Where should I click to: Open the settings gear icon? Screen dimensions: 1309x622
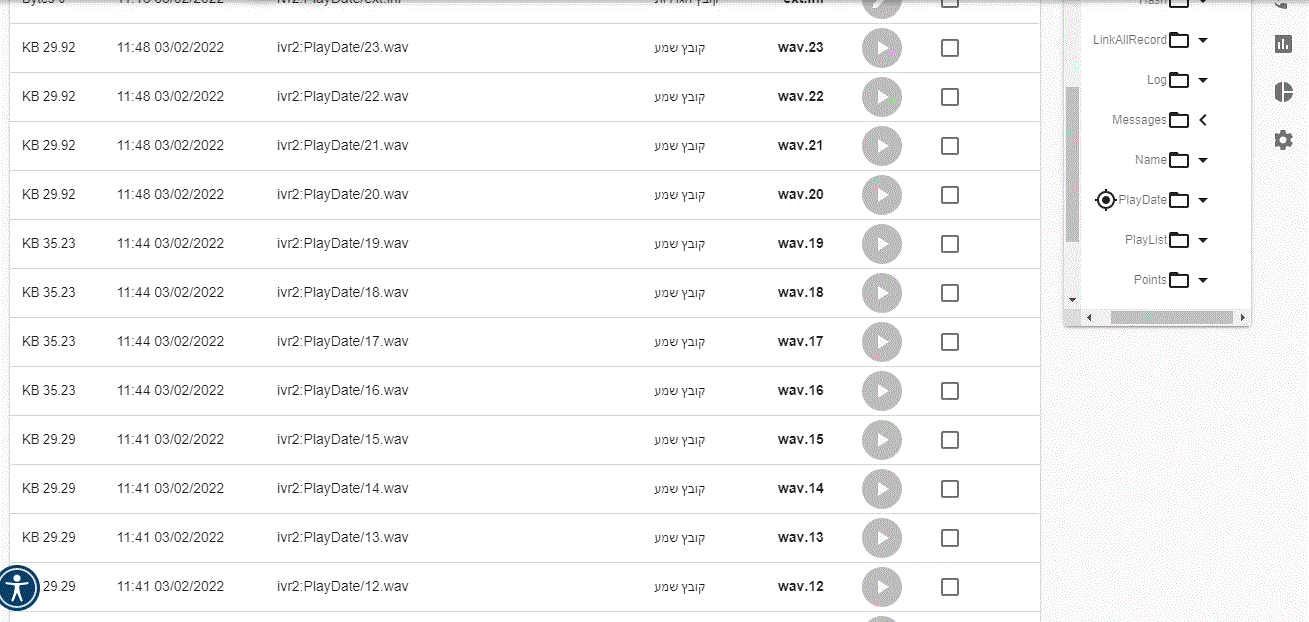tap(1283, 140)
